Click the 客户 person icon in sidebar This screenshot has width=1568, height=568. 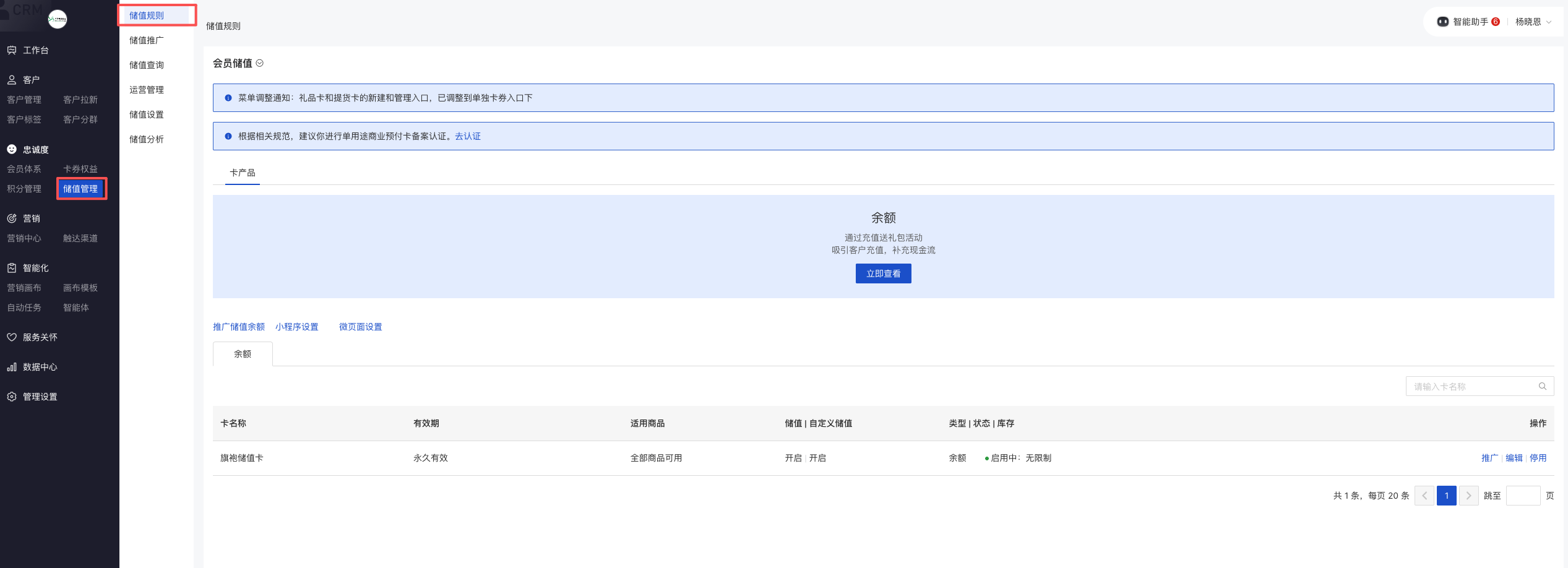[x=12, y=80]
